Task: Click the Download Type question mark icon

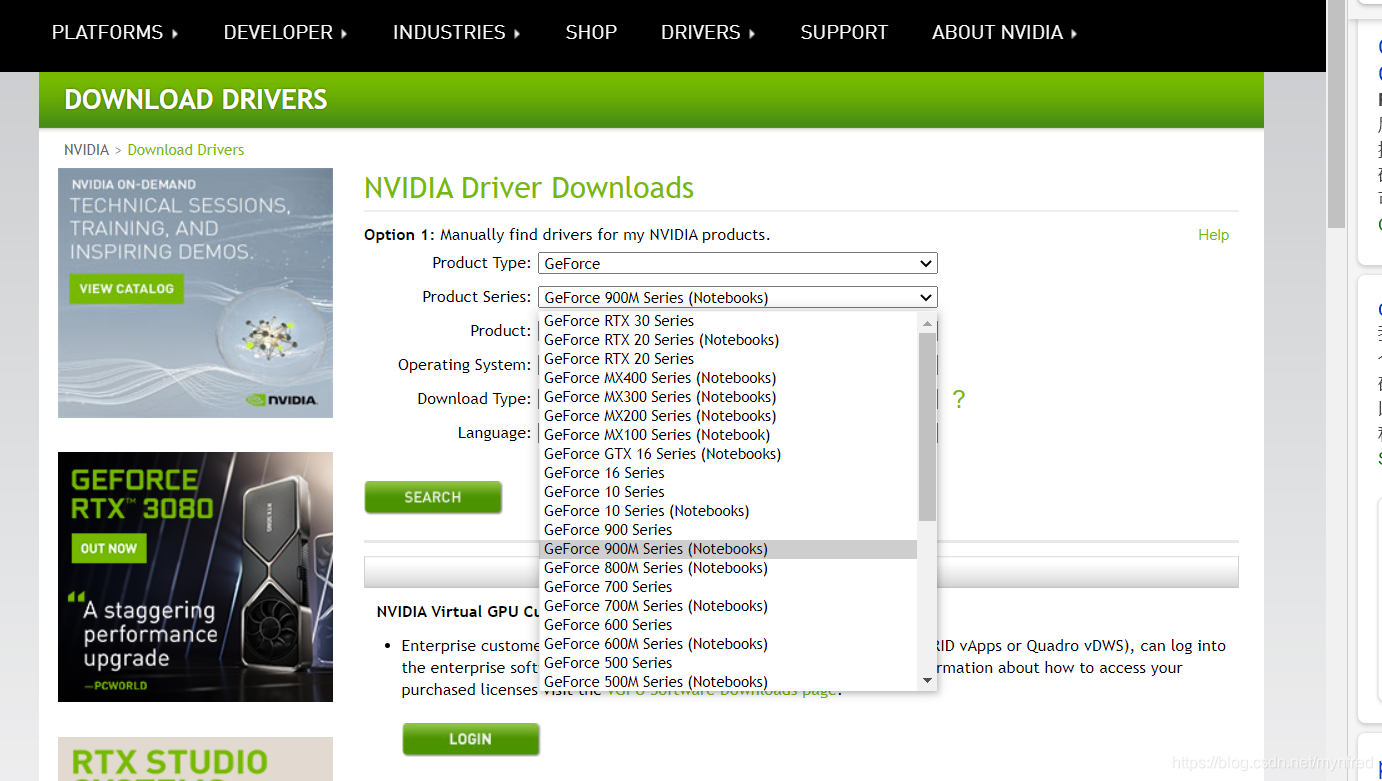Action: coord(959,400)
